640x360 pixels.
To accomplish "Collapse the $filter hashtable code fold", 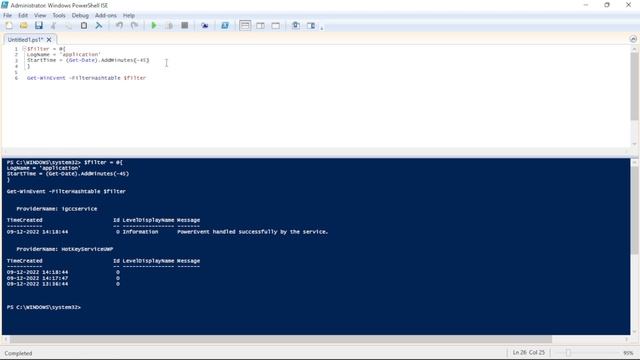I will (x=24, y=49).
